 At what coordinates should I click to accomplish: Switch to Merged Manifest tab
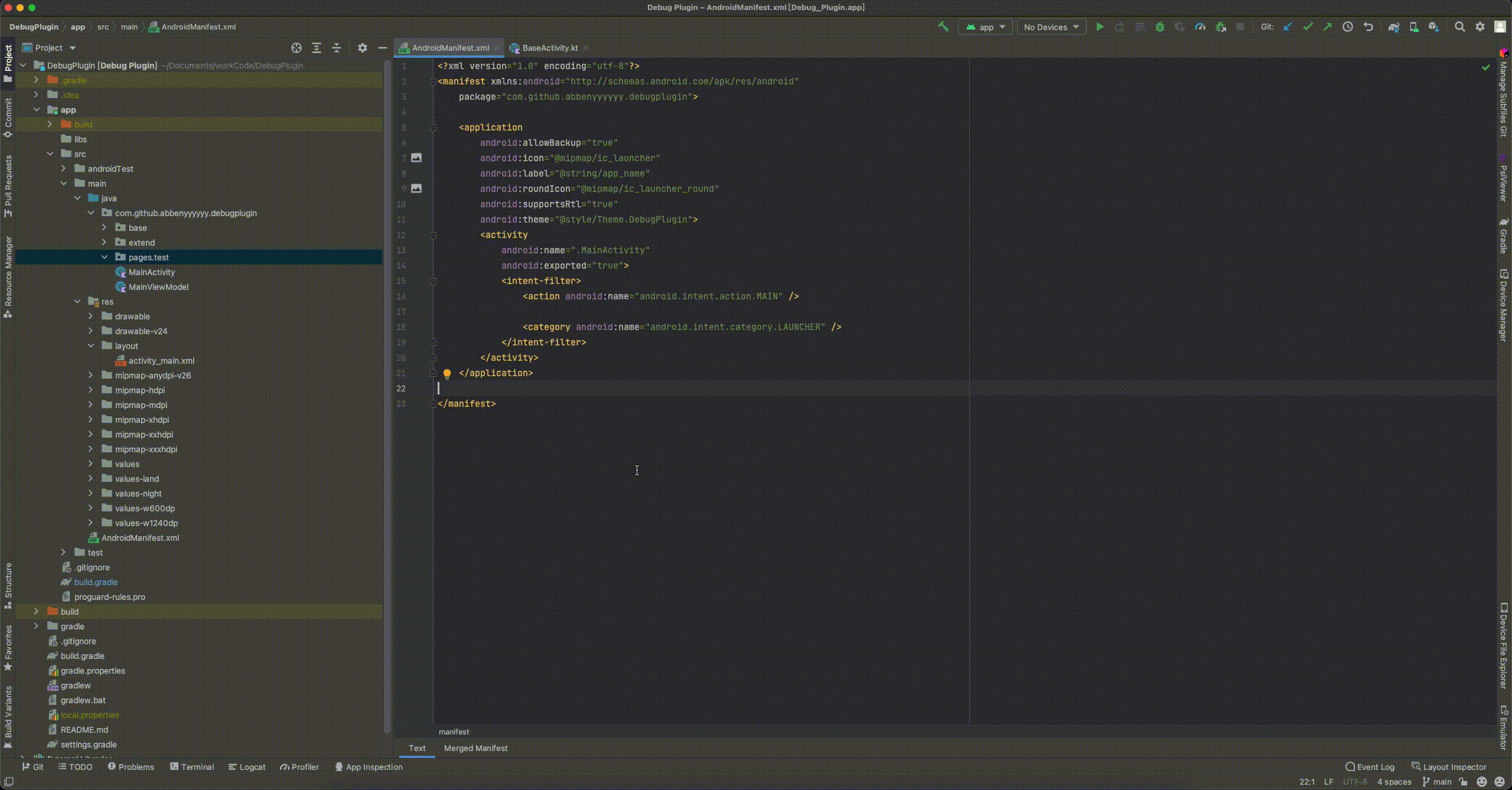(475, 748)
